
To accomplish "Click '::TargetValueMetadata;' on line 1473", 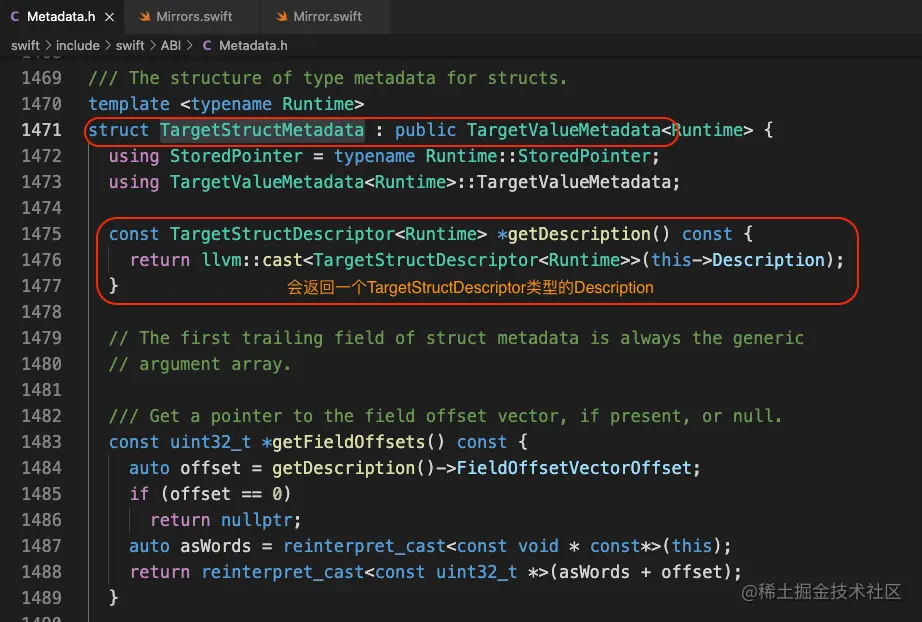I will (x=569, y=182).
